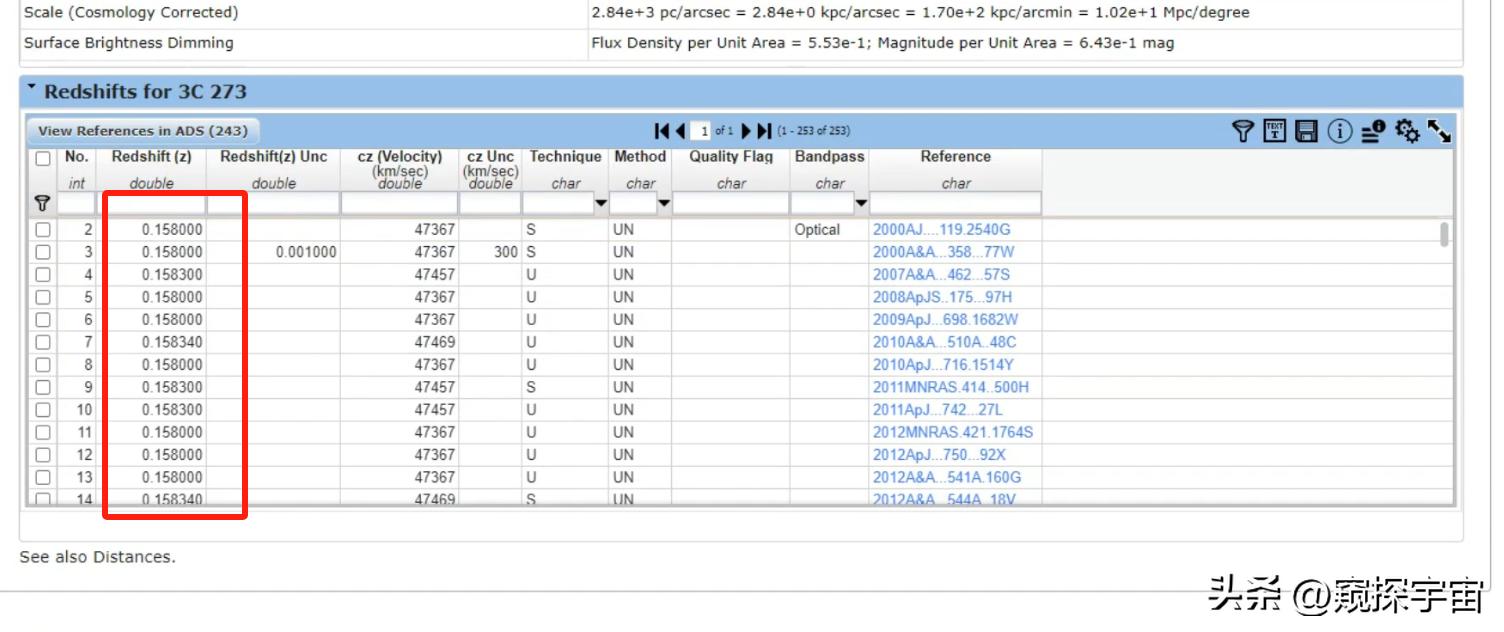
Task: Check the box for row number 2
Action: tap(43, 230)
